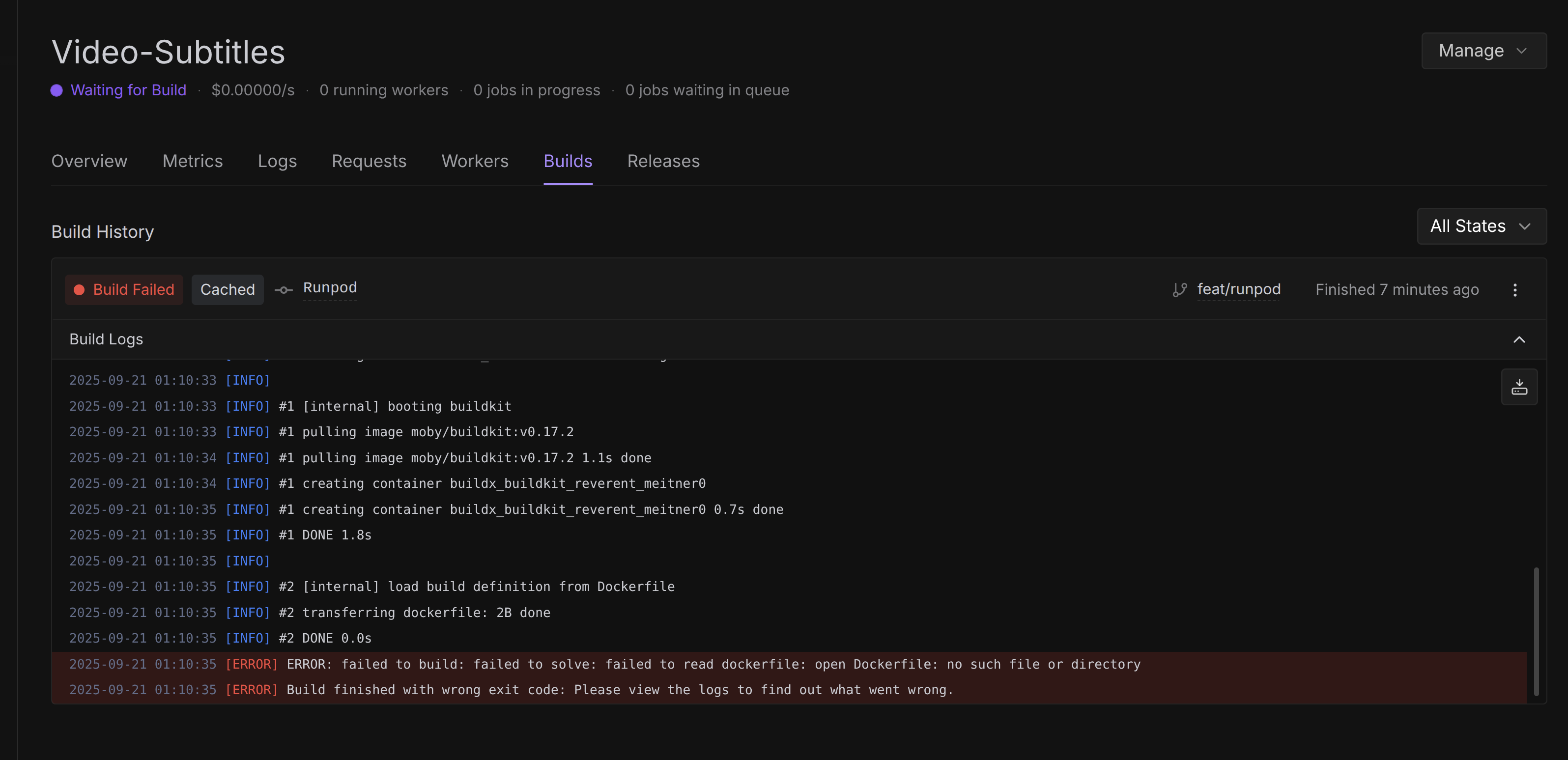The width and height of the screenshot is (1568, 760).
Task: Open the Logs tab
Action: click(x=277, y=161)
